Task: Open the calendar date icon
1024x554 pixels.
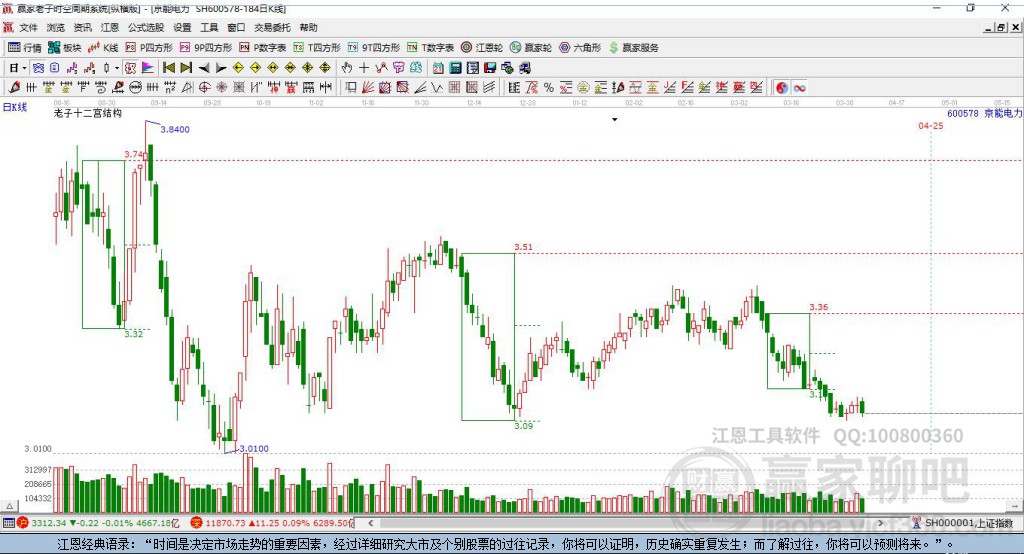Action: point(438,68)
